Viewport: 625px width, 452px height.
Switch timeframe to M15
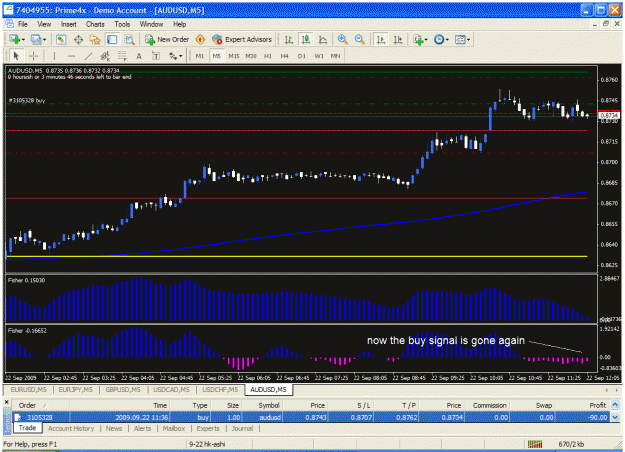(x=234, y=56)
